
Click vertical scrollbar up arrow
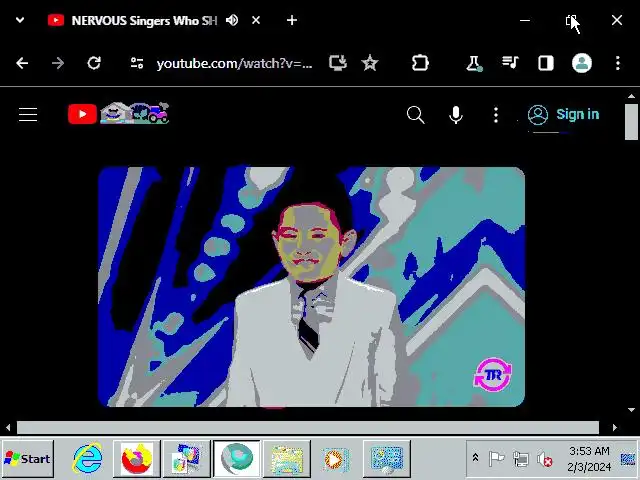coord(631,96)
